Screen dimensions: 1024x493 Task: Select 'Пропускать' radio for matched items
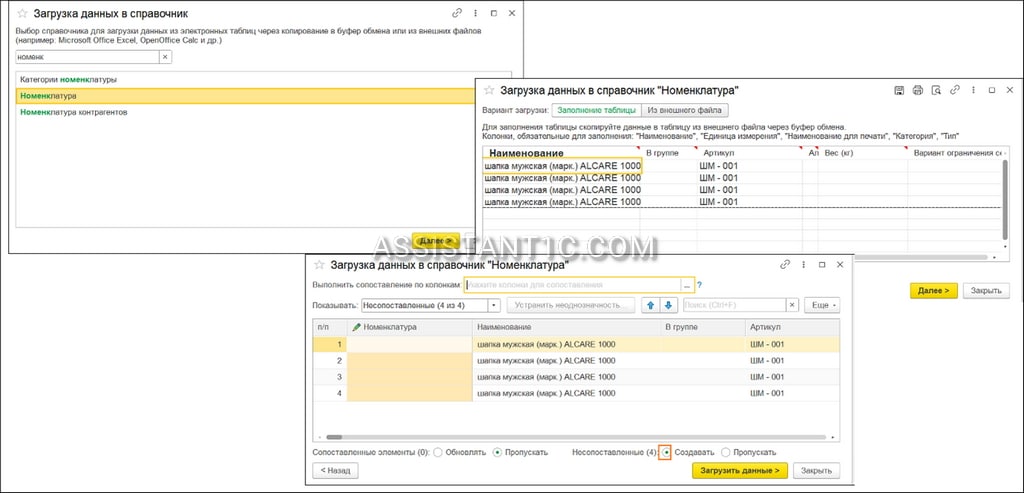point(498,452)
